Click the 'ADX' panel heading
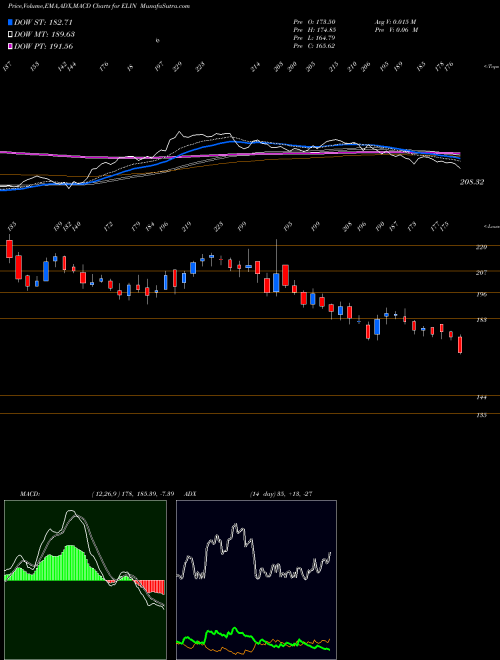 (190, 494)
